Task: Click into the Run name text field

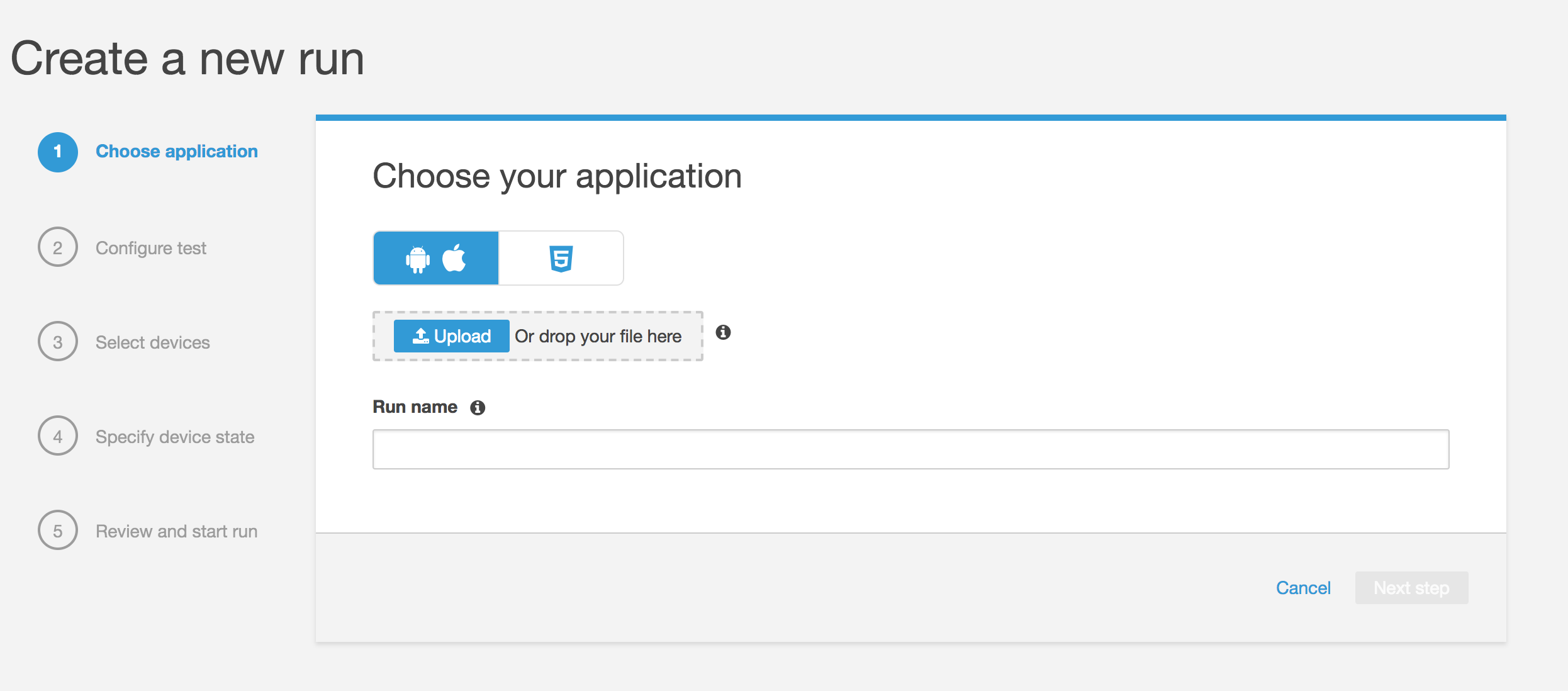Action: point(910,449)
